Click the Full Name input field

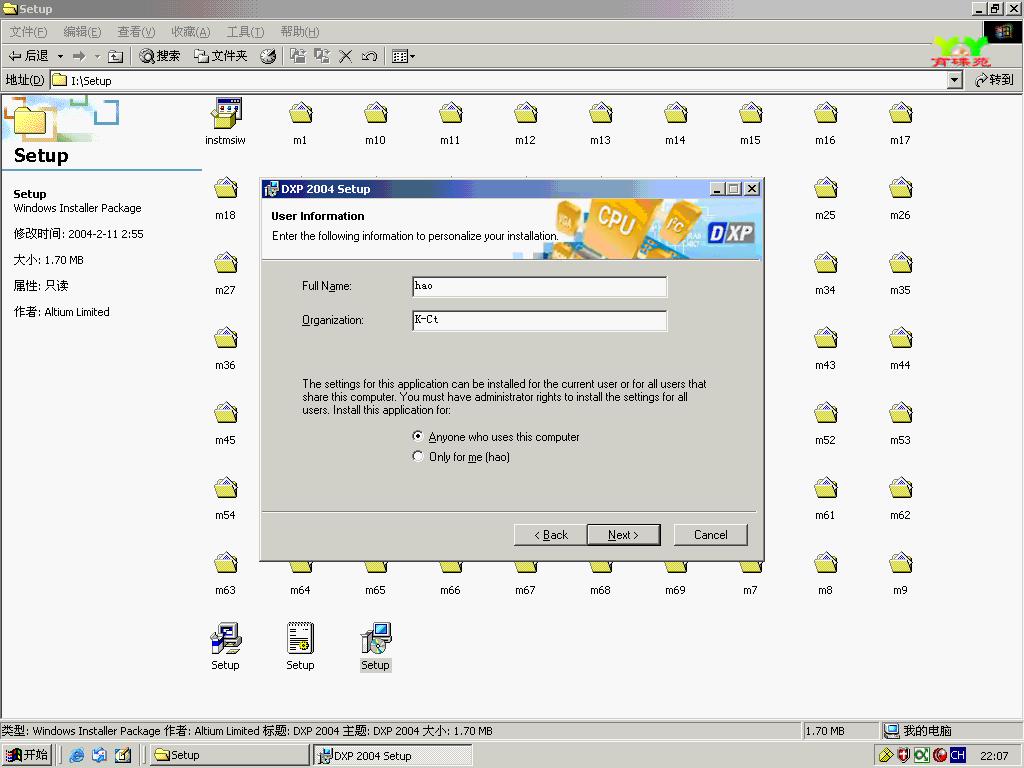click(539, 286)
